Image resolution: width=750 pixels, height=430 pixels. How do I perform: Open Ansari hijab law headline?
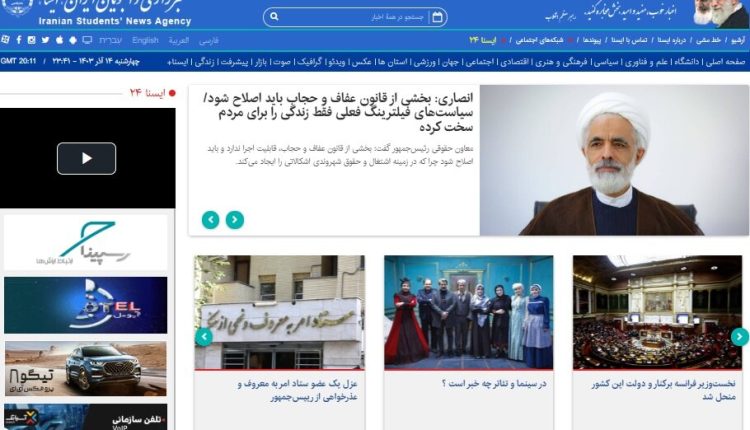(x=338, y=113)
